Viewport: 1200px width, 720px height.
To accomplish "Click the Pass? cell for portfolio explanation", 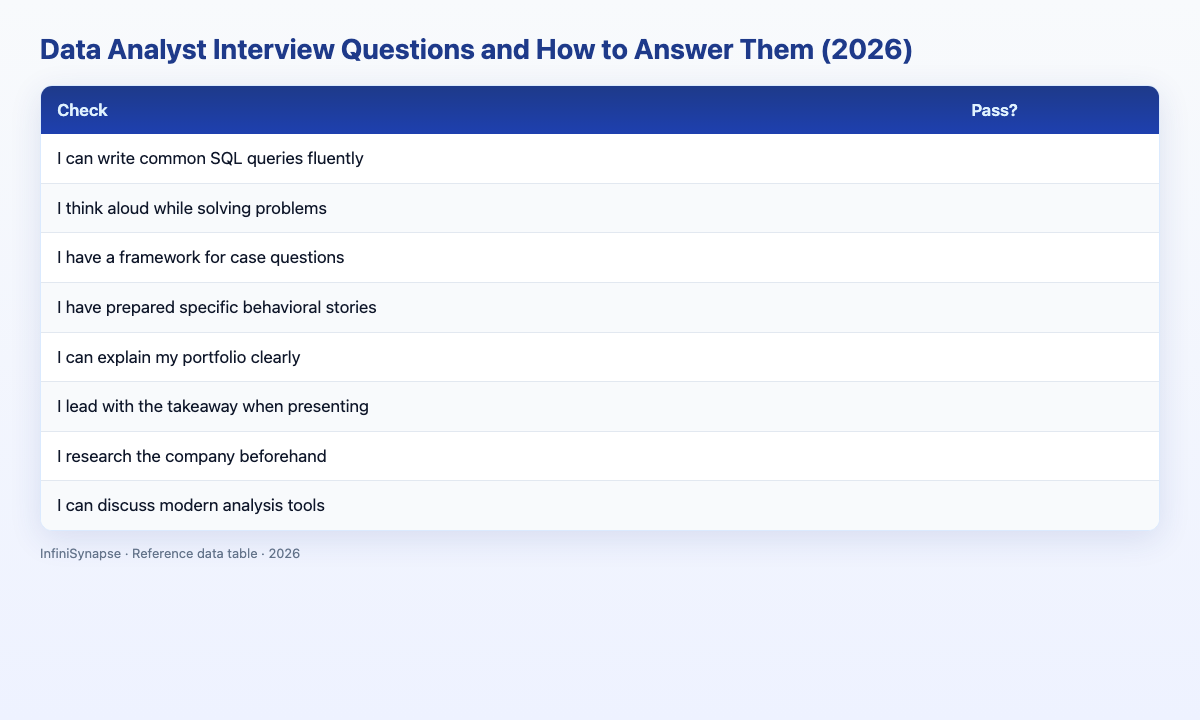I will point(1057,357).
